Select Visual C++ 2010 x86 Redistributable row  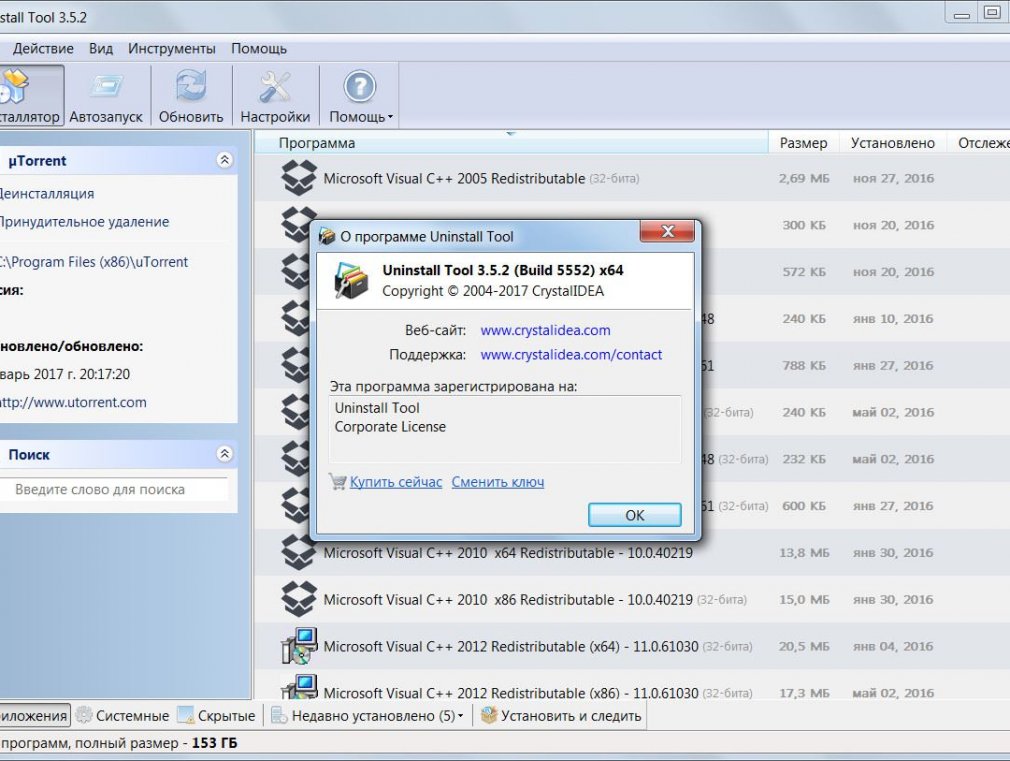pos(631,600)
